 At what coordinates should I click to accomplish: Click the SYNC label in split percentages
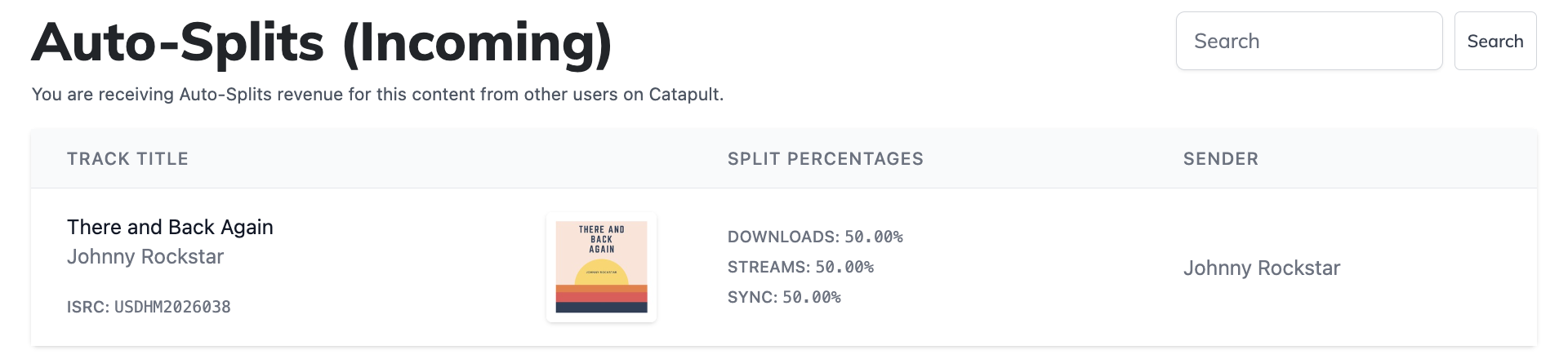point(752,297)
